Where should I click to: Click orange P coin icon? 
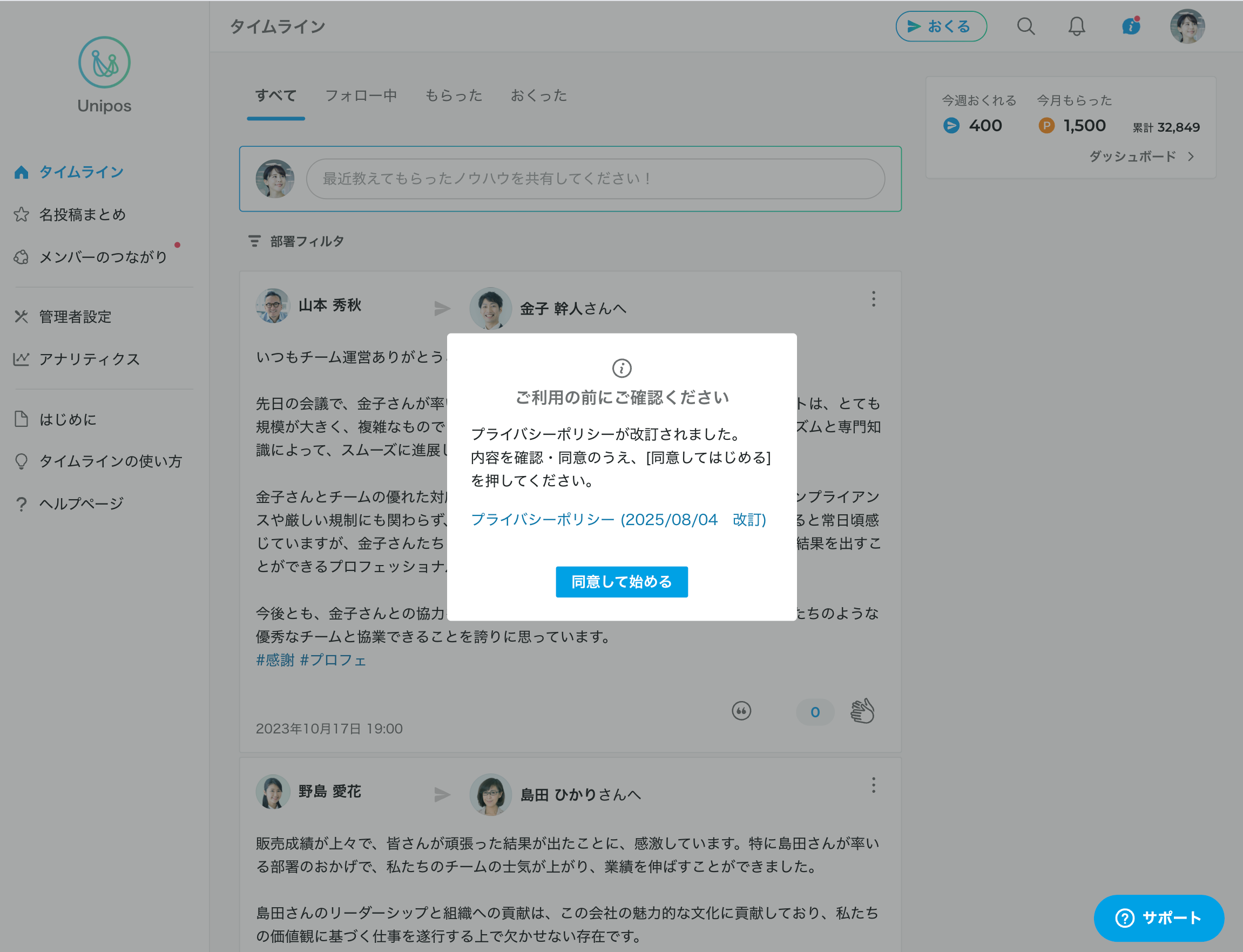tap(1046, 126)
